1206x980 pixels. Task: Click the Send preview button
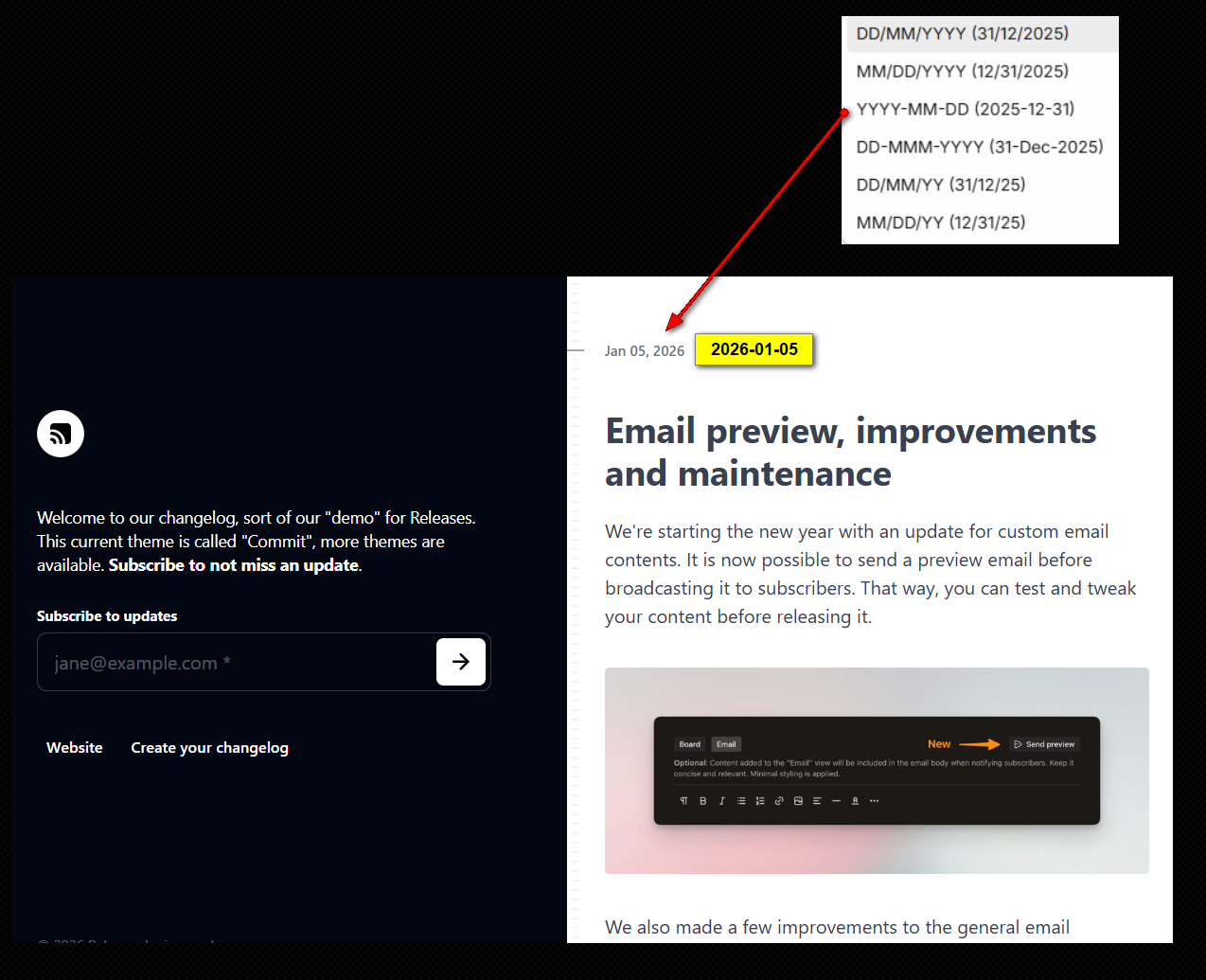click(1044, 744)
